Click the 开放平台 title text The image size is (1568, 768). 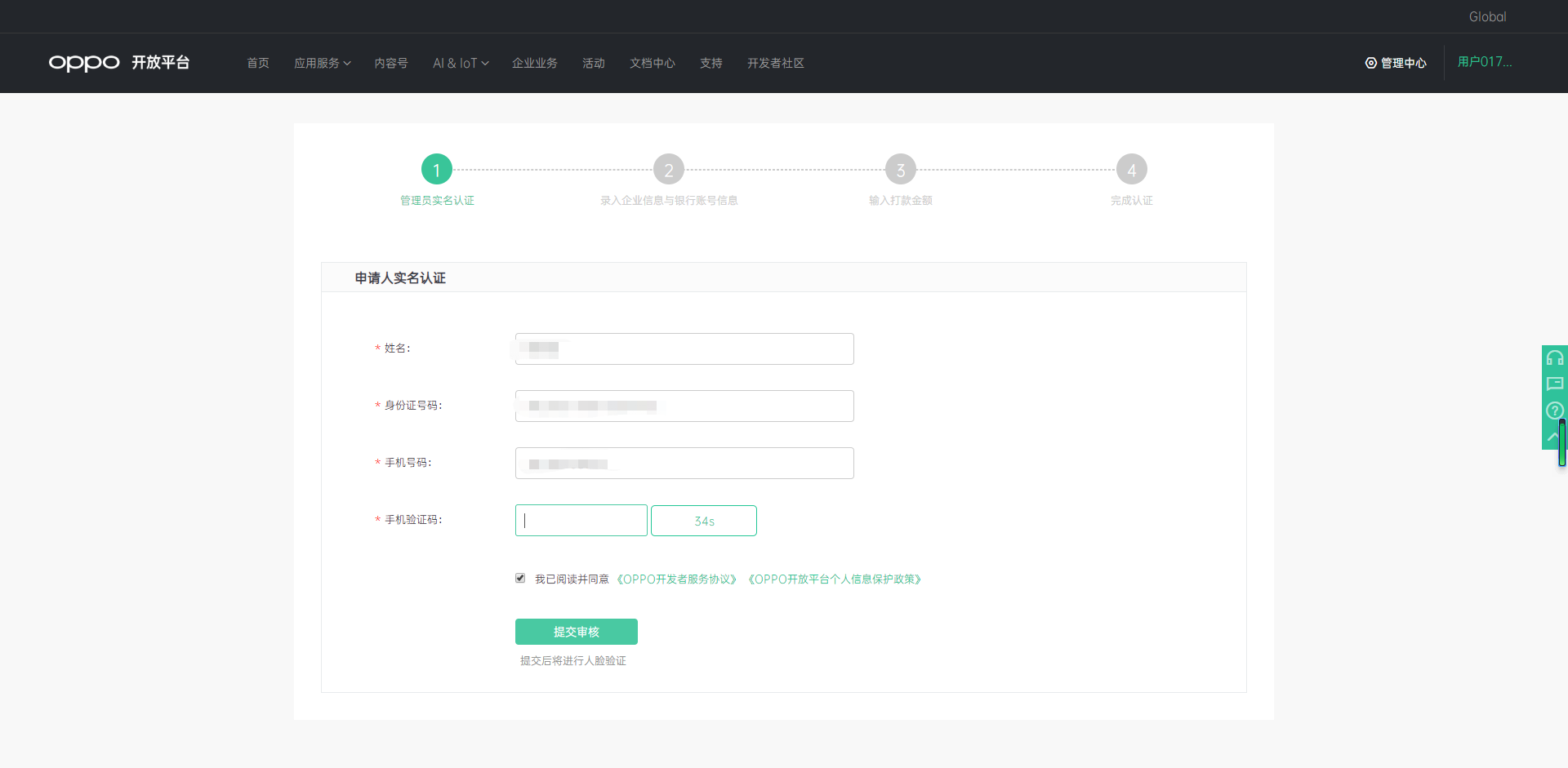(x=161, y=63)
